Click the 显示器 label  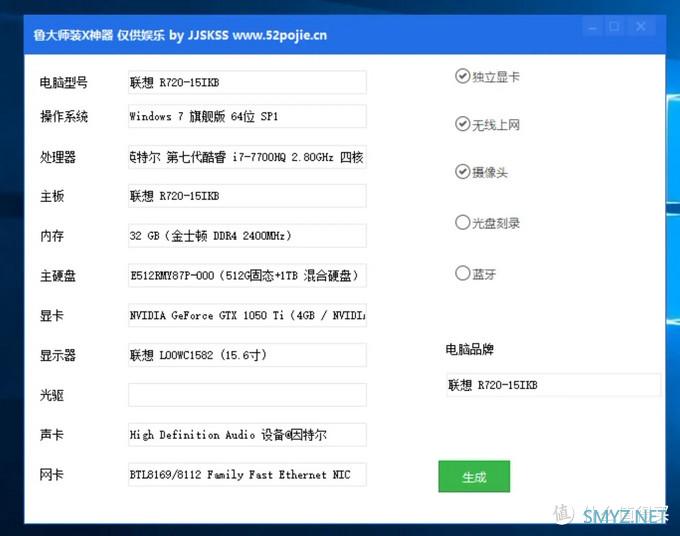tap(58, 356)
